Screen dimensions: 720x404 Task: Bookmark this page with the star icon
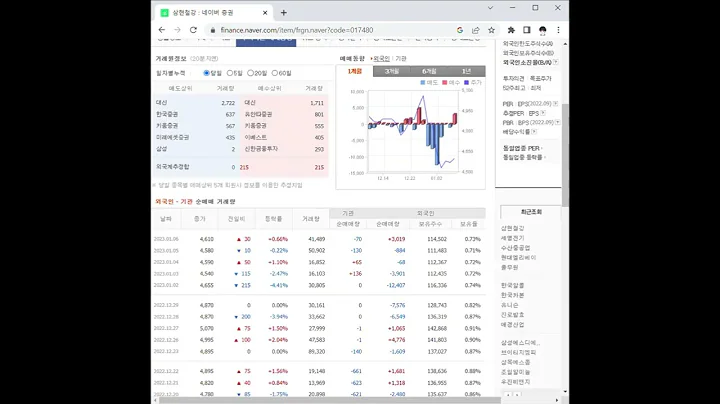491,30
